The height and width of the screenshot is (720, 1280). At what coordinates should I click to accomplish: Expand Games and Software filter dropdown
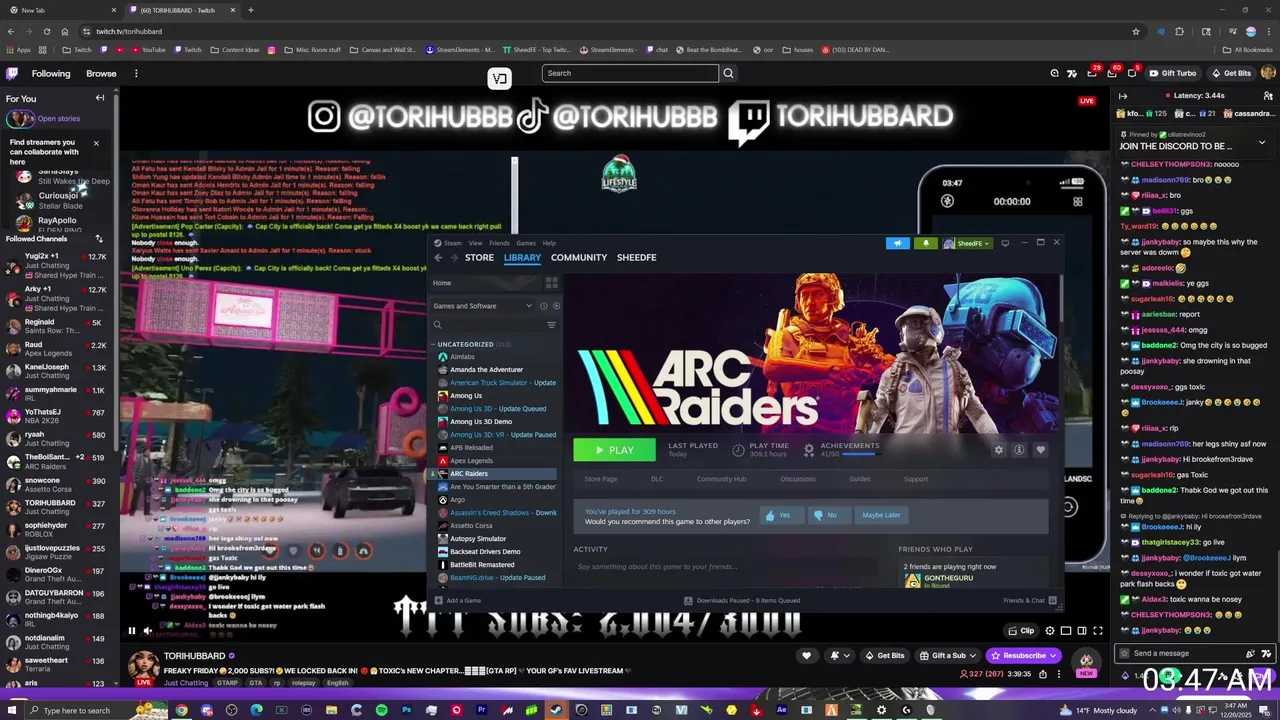point(483,306)
